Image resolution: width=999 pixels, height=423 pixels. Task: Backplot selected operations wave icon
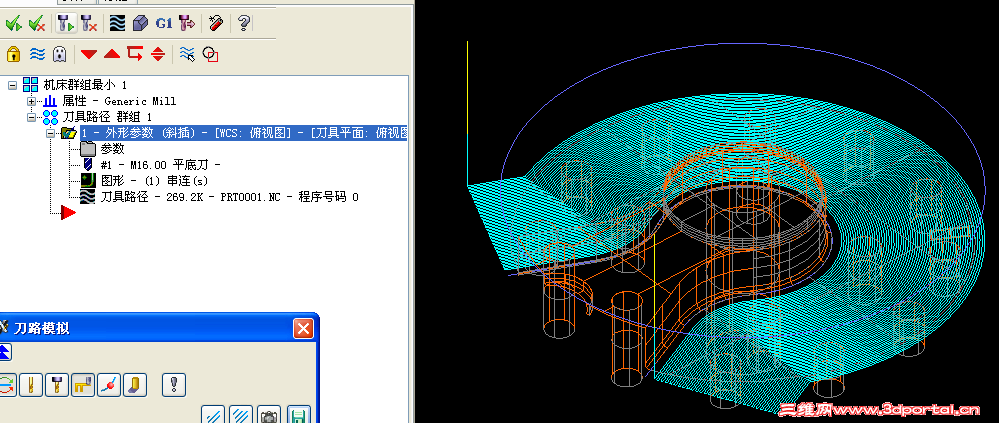click(x=117, y=24)
